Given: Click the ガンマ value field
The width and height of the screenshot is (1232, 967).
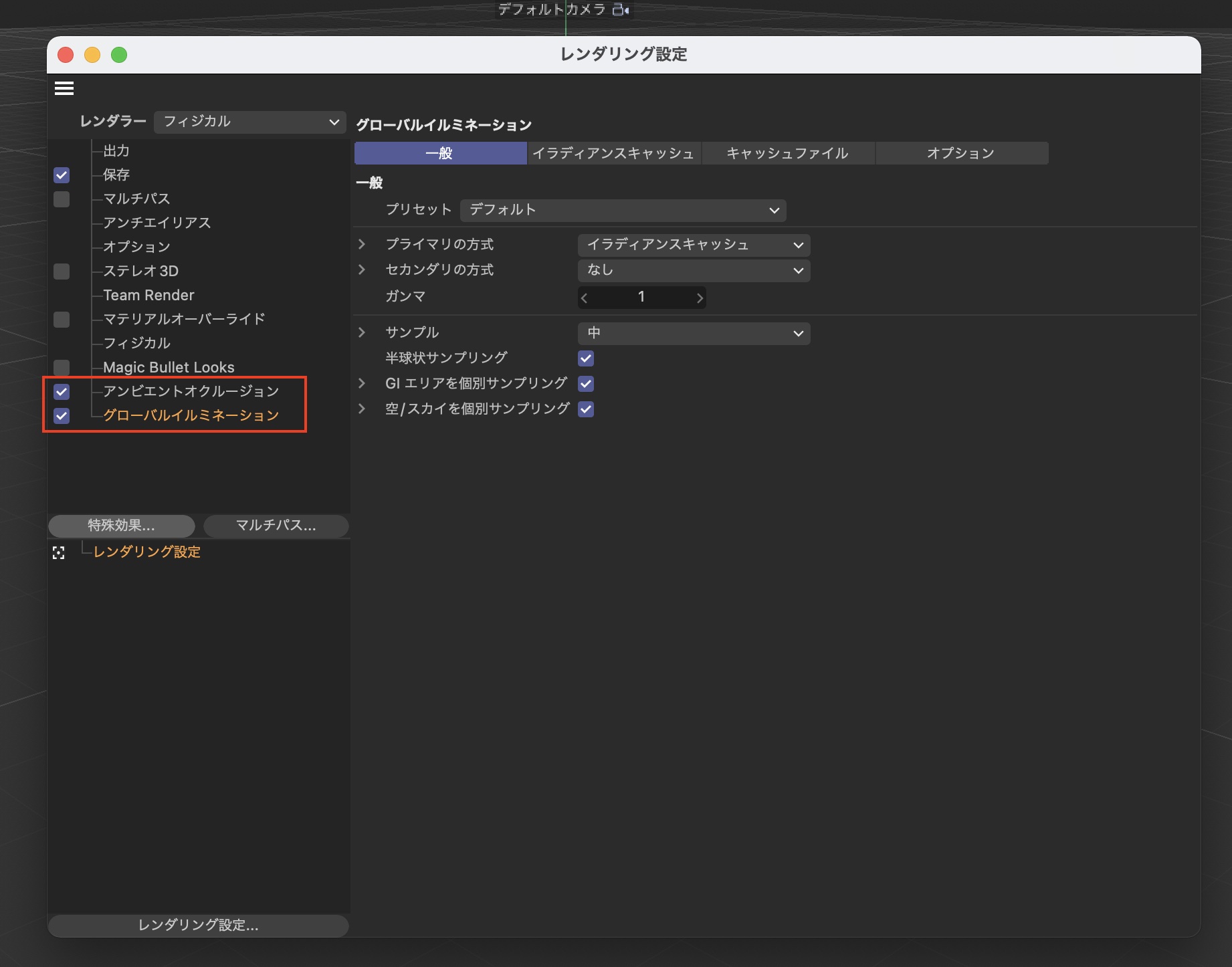Looking at the screenshot, I should (641, 298).
